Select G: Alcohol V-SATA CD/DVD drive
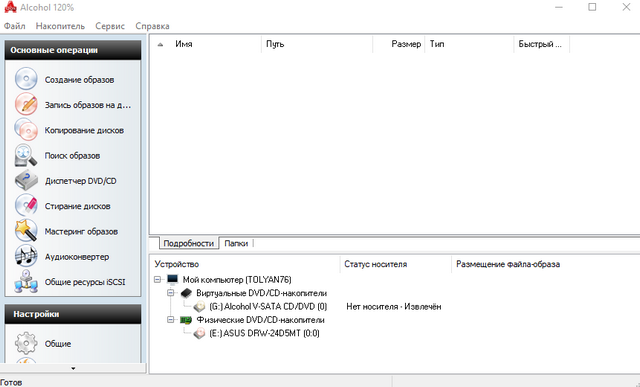 pos(268,307)
